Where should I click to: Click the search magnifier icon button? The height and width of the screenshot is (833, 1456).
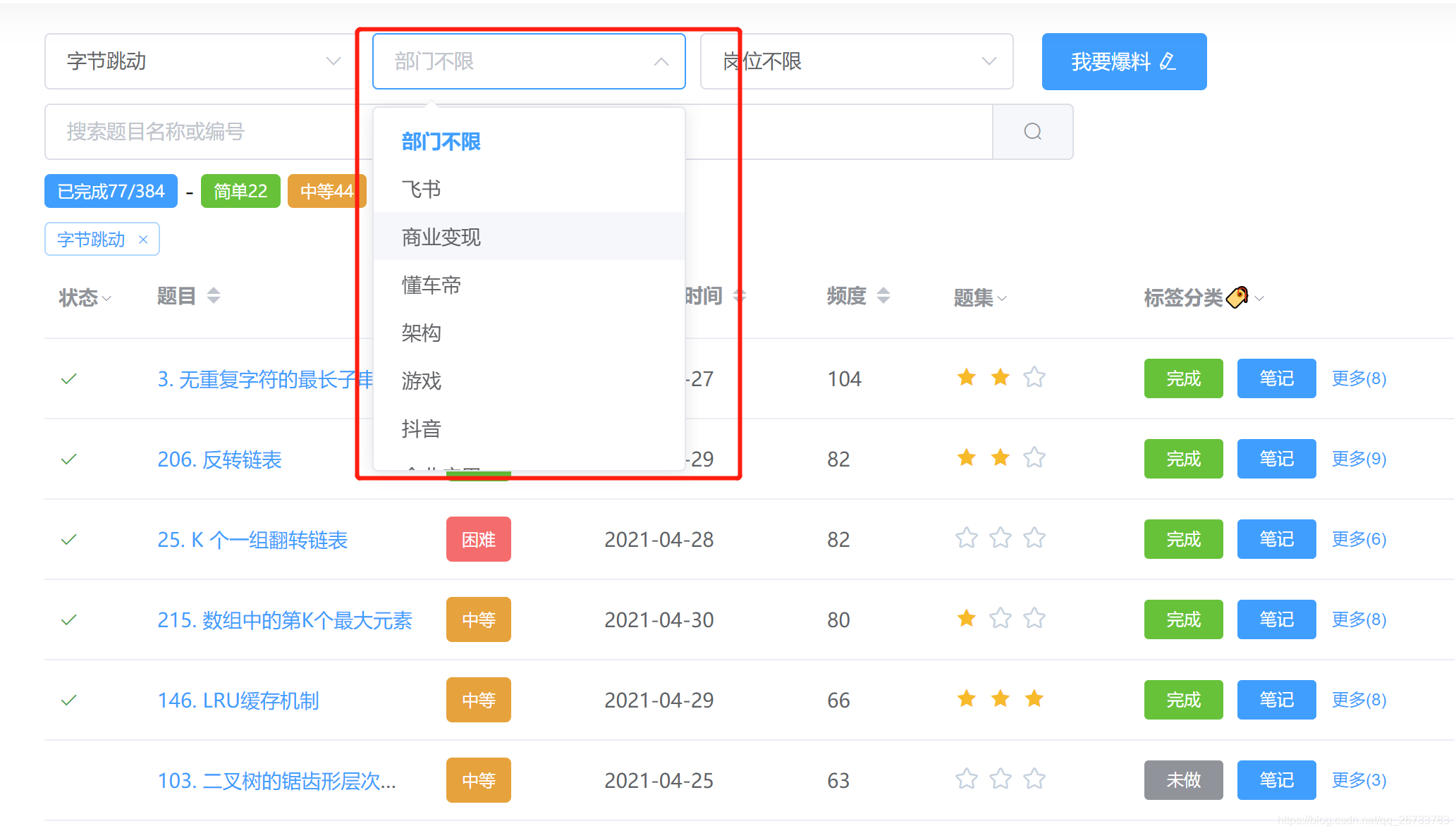[1032, 132]
